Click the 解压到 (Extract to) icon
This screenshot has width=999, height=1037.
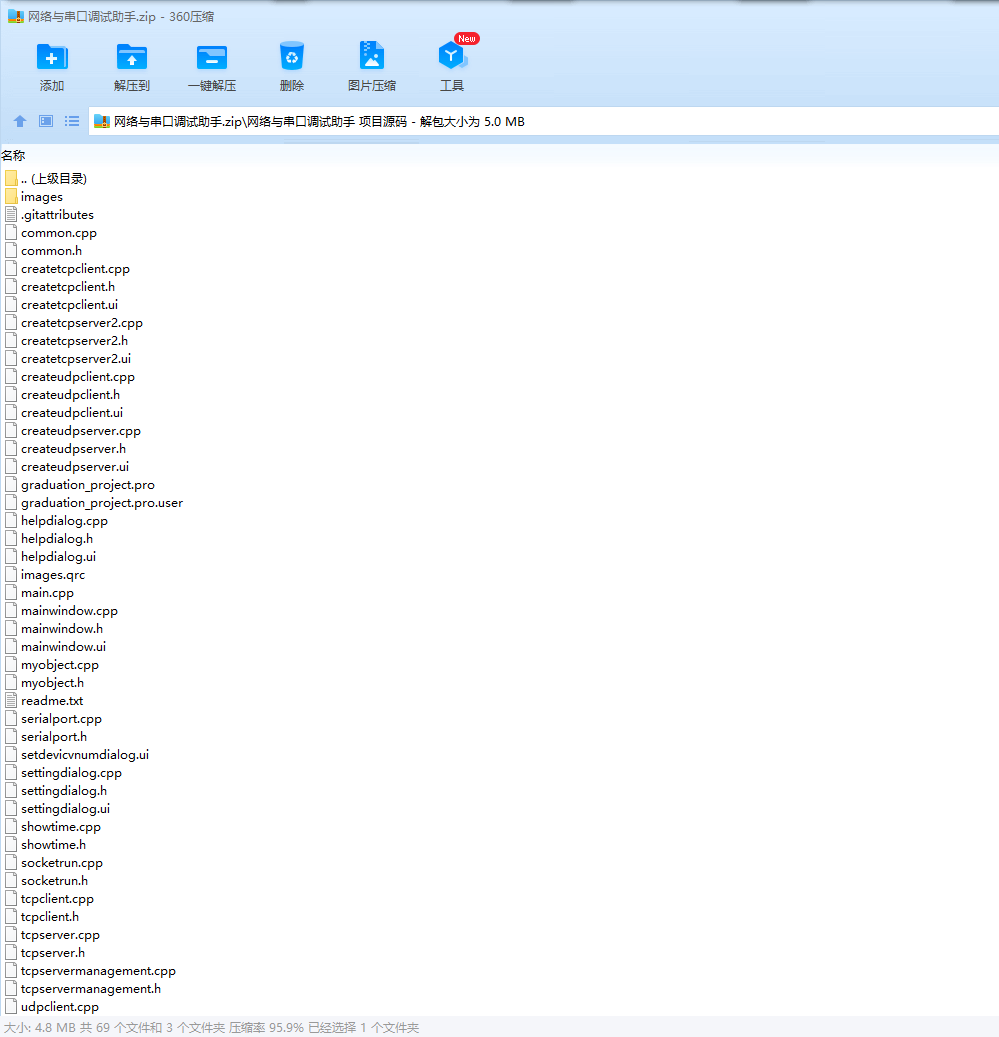132,57
